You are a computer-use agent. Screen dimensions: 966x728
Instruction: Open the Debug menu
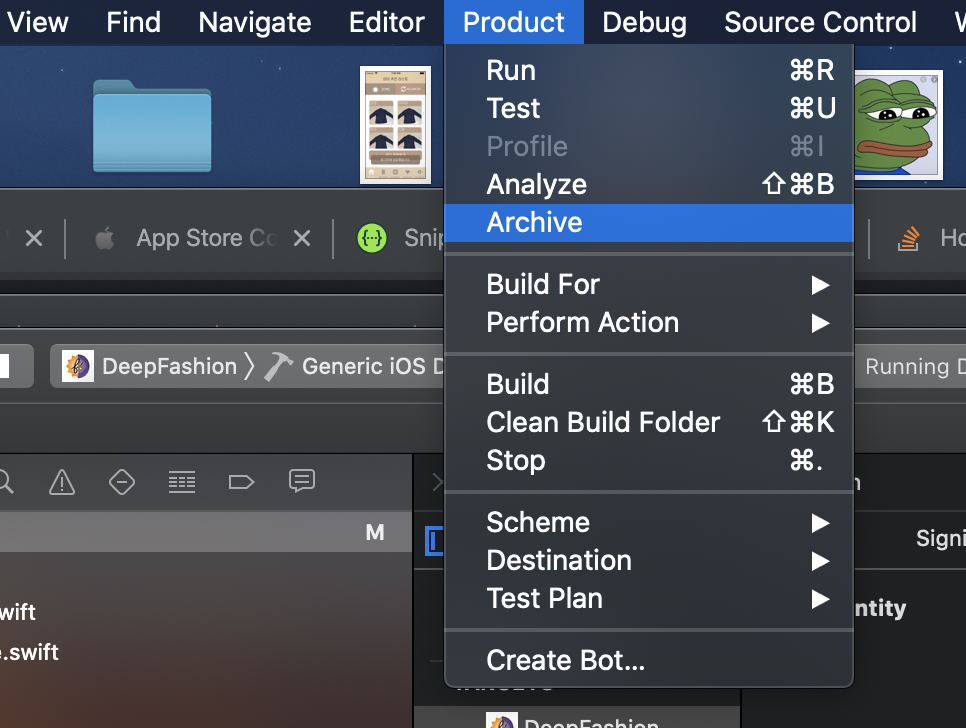click(x=644, y=22)
